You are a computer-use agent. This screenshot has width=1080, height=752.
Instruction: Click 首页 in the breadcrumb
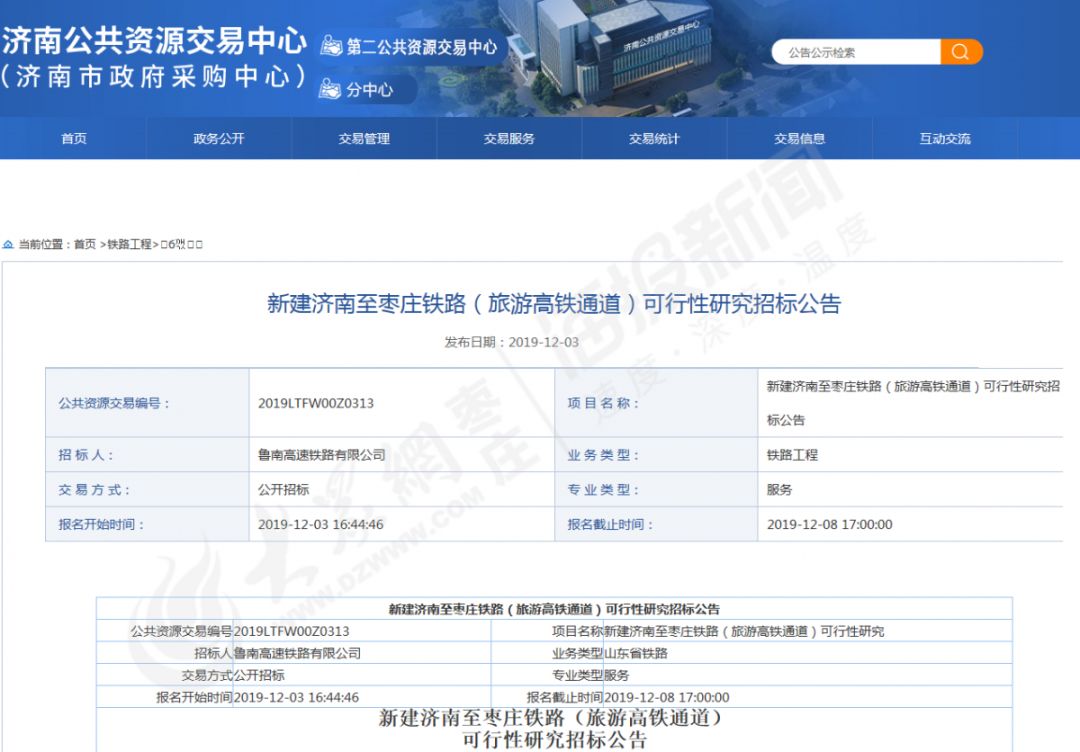coord(85,244)
